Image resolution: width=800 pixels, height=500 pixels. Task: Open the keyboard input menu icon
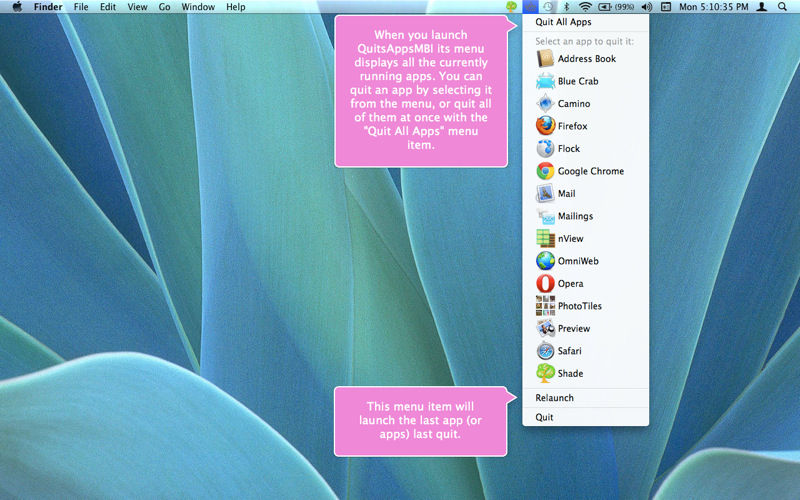[666, 7]
